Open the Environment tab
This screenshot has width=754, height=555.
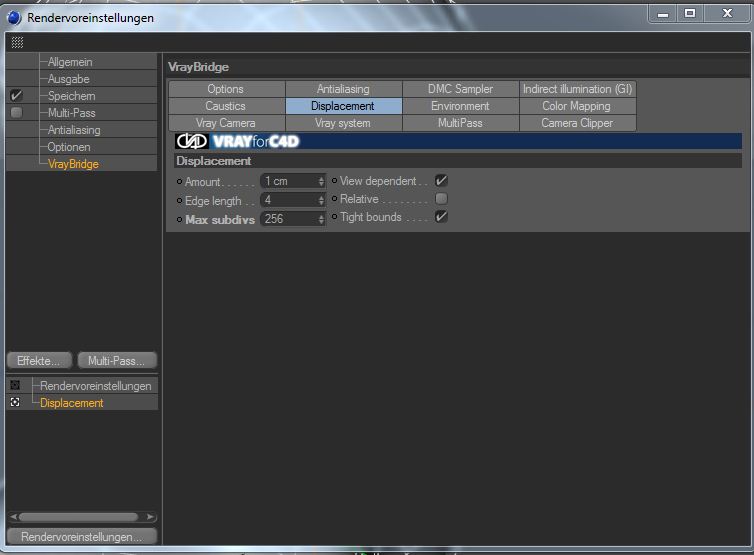pos(461,106)
